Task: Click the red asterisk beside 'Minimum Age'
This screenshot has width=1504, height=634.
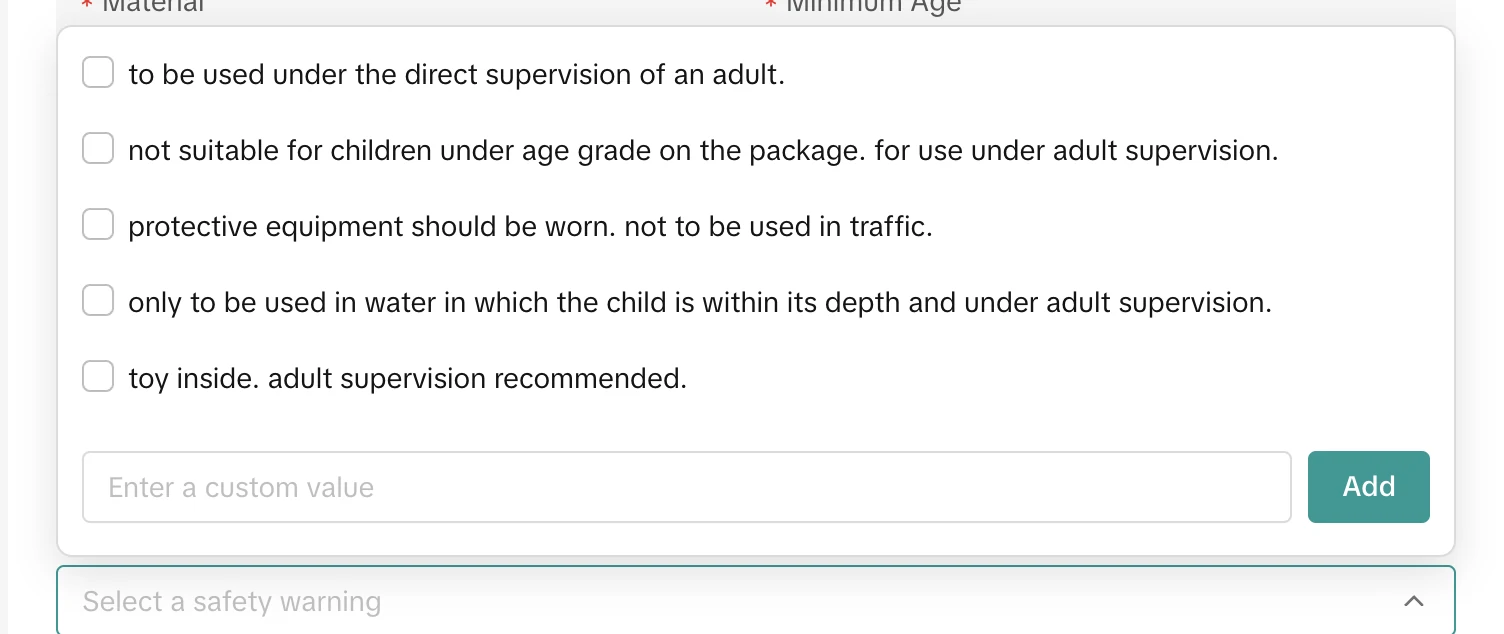Action: pos(770,8)
